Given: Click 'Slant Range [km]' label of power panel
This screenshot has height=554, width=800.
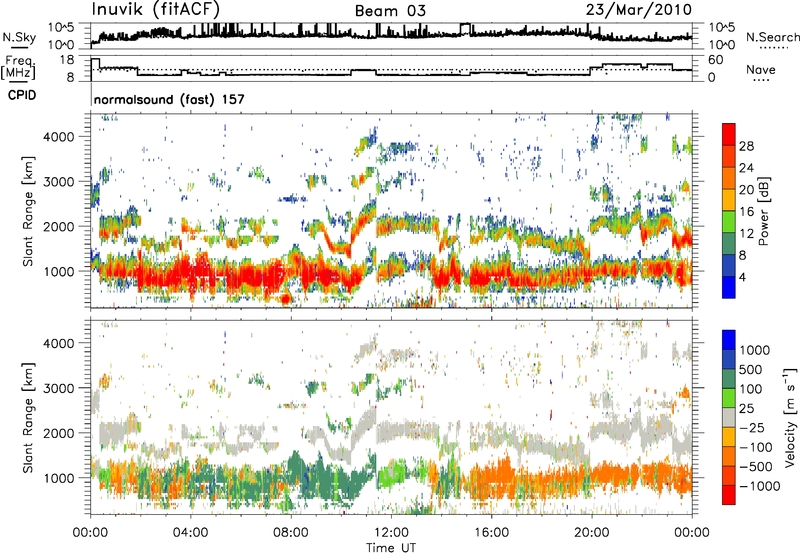Looking at the screenshot, I should coord(28,211).
